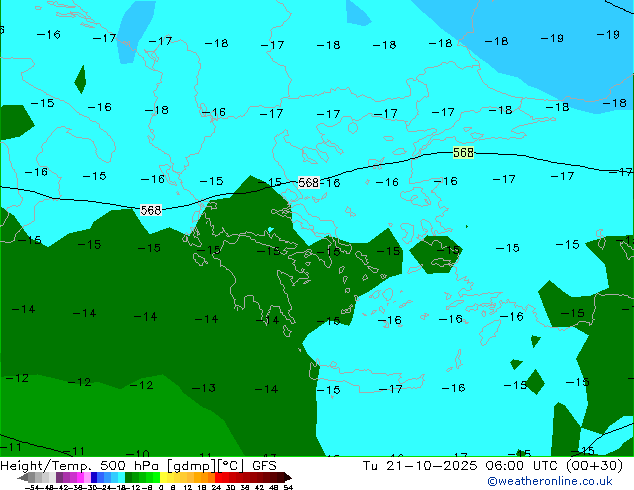Click the dark blue segment of the legend
This screenshot has height=490, width=634.
pos(94,477)
